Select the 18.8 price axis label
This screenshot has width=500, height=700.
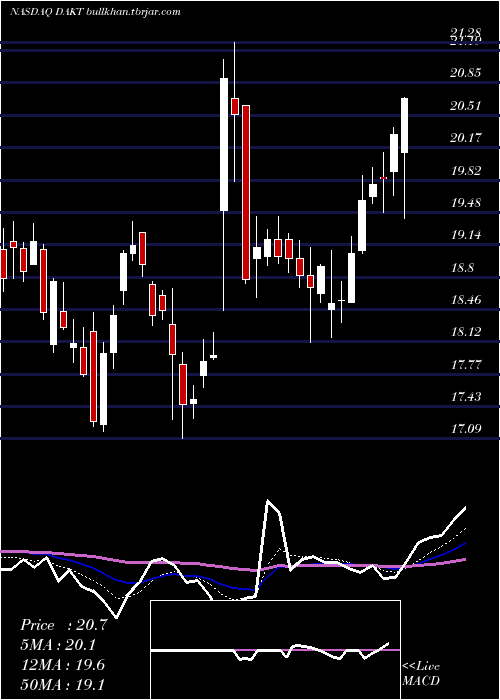[462, 268]
